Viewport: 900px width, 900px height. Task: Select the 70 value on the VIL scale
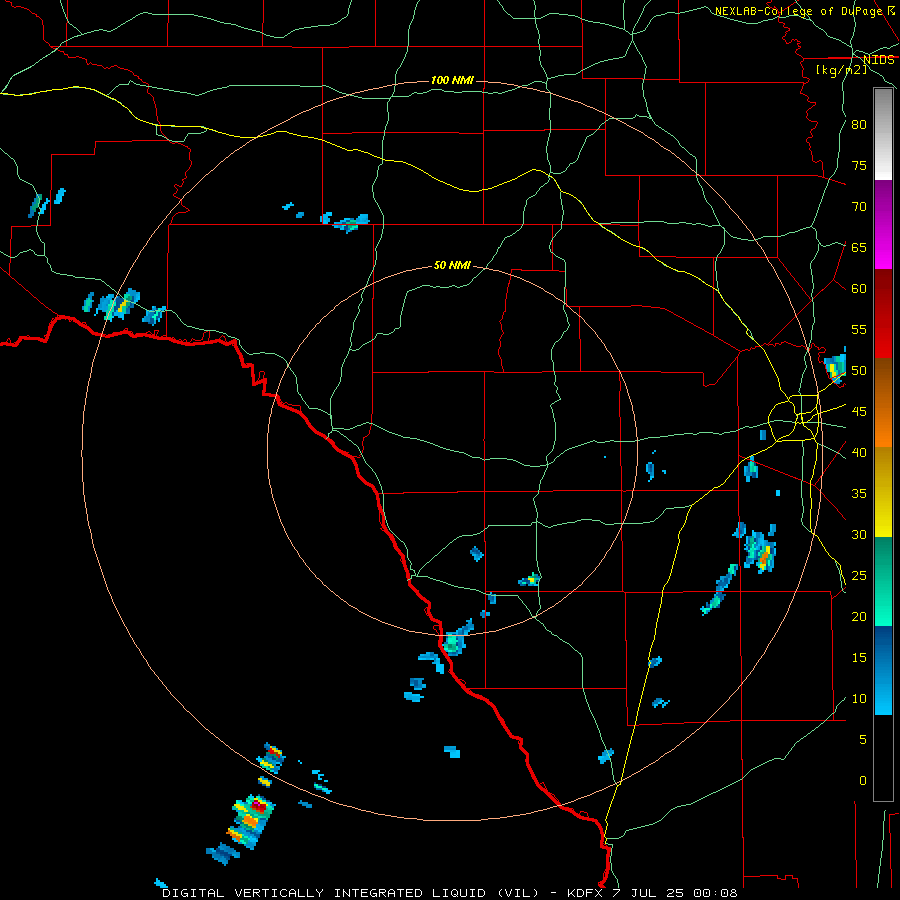pos(859,207)
